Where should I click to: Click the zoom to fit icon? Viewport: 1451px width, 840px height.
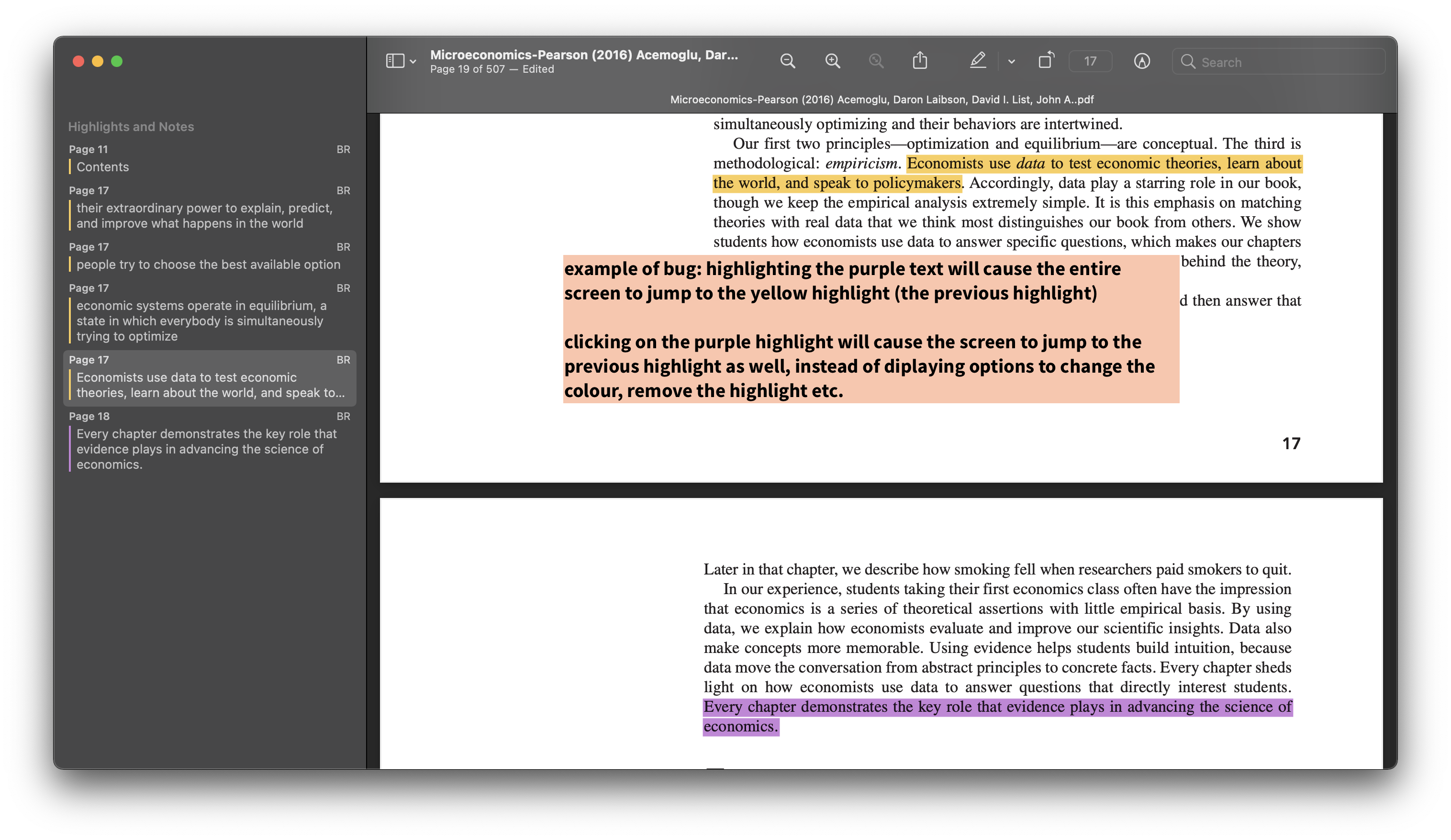pos(876,61)
